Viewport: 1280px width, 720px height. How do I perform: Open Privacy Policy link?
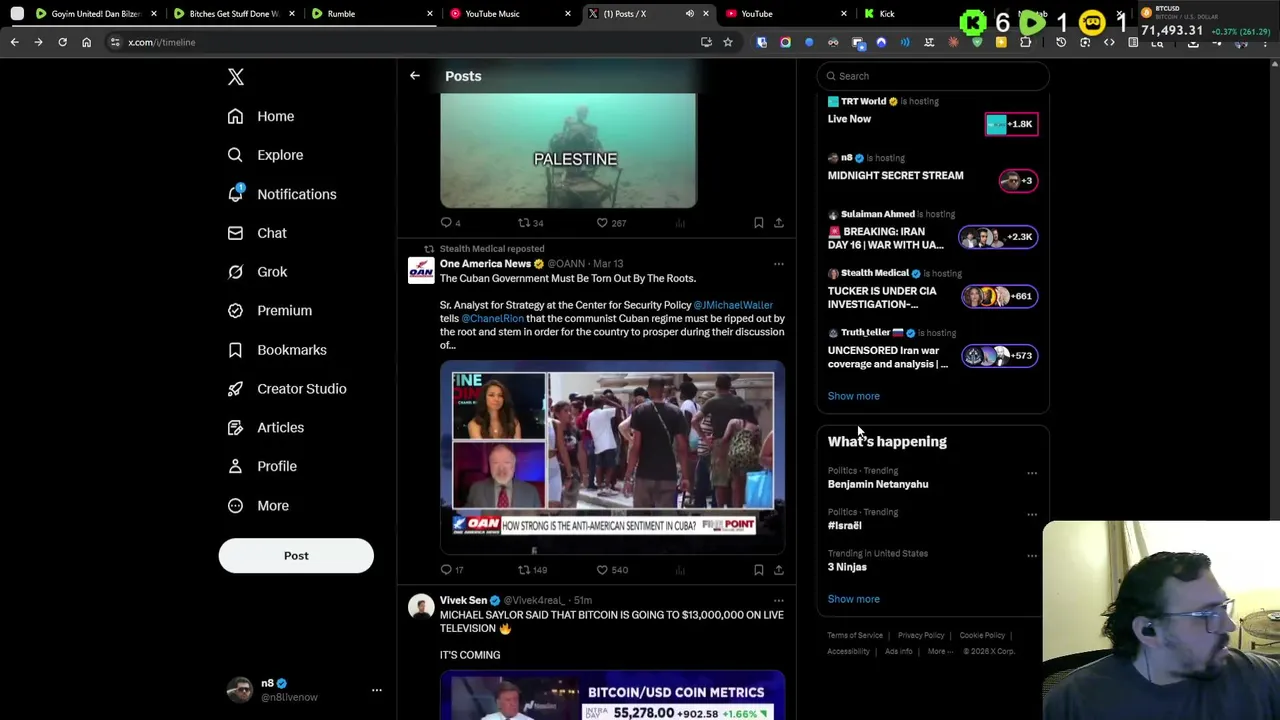coord(921,635)
